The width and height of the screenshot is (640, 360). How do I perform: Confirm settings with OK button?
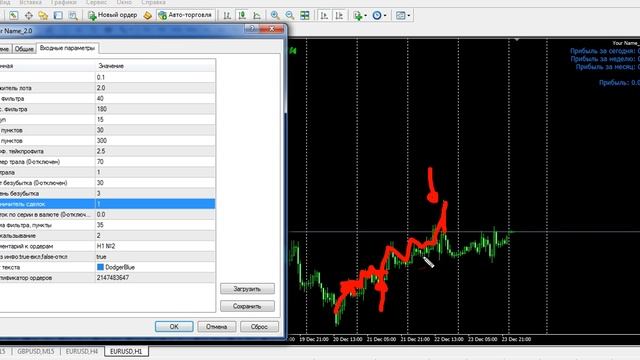174,327
